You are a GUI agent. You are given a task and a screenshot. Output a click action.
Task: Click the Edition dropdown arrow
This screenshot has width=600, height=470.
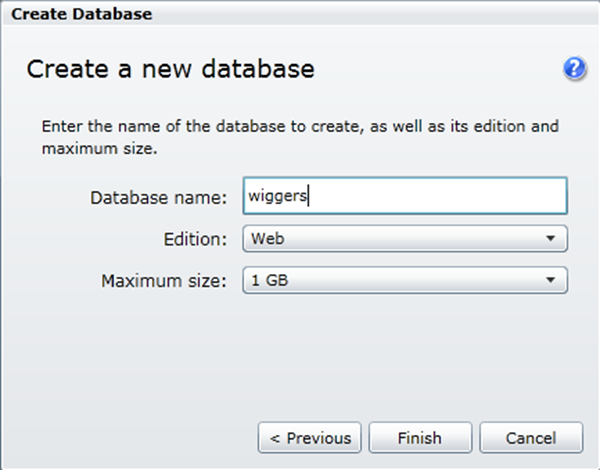coord(550,239)
